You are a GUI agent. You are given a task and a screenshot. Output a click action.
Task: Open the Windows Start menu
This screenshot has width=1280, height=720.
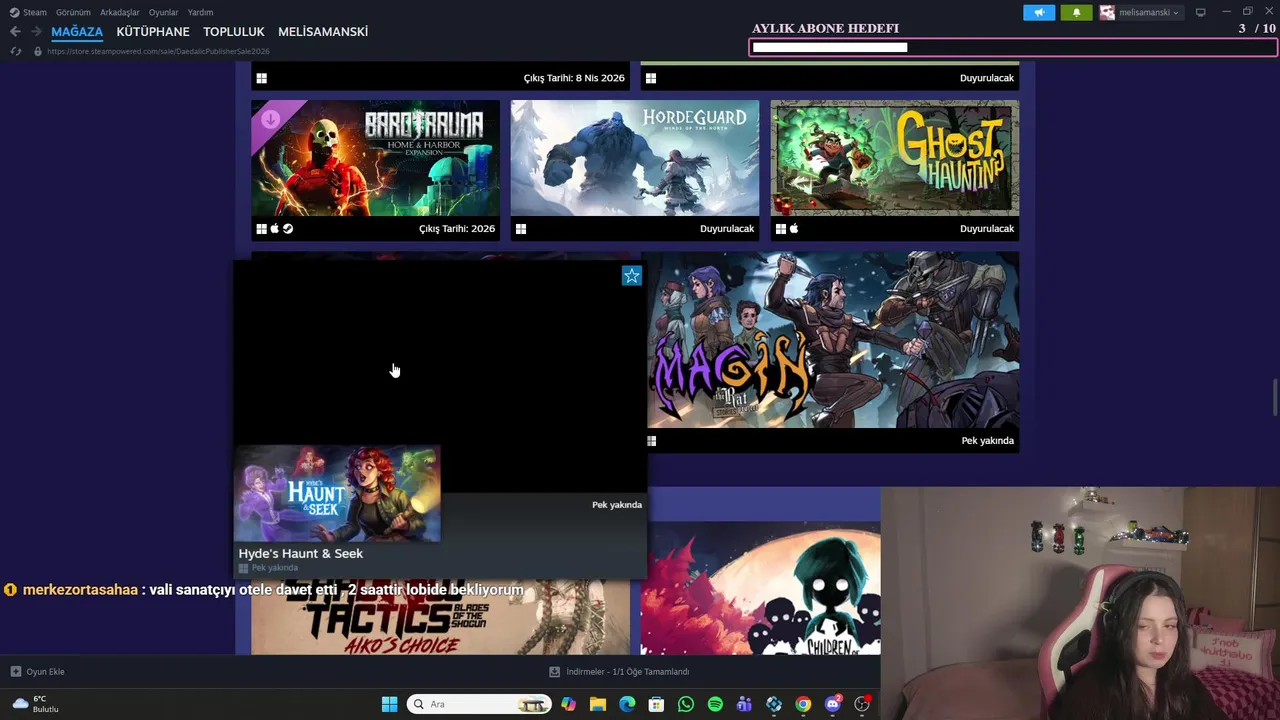pos(390,704)
